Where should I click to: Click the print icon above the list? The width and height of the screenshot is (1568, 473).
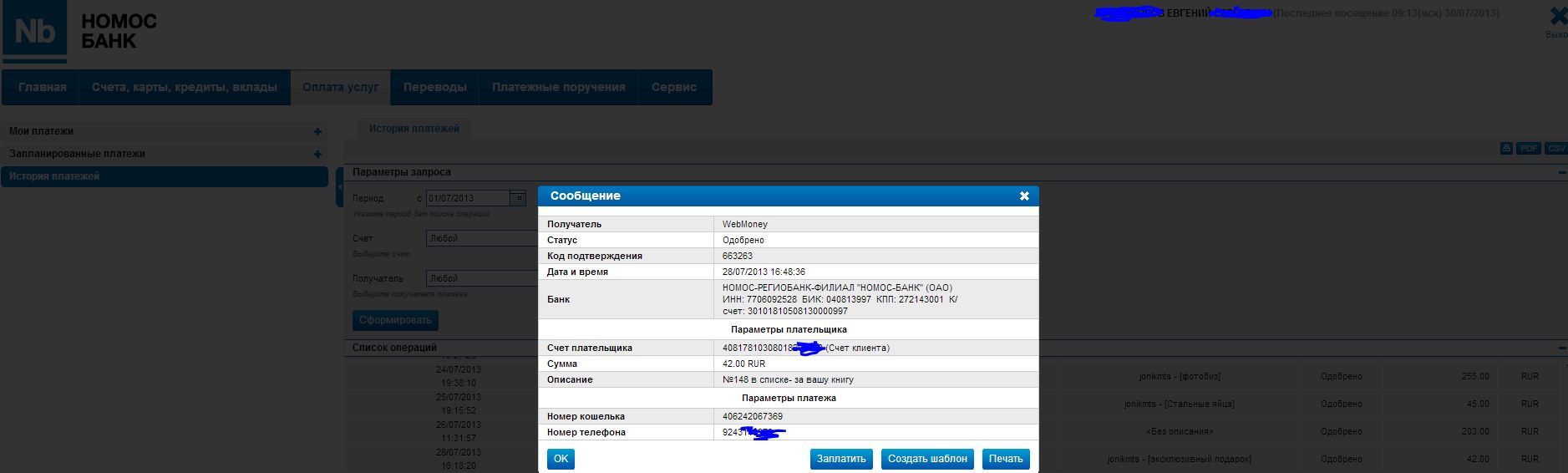[1506, 148]
